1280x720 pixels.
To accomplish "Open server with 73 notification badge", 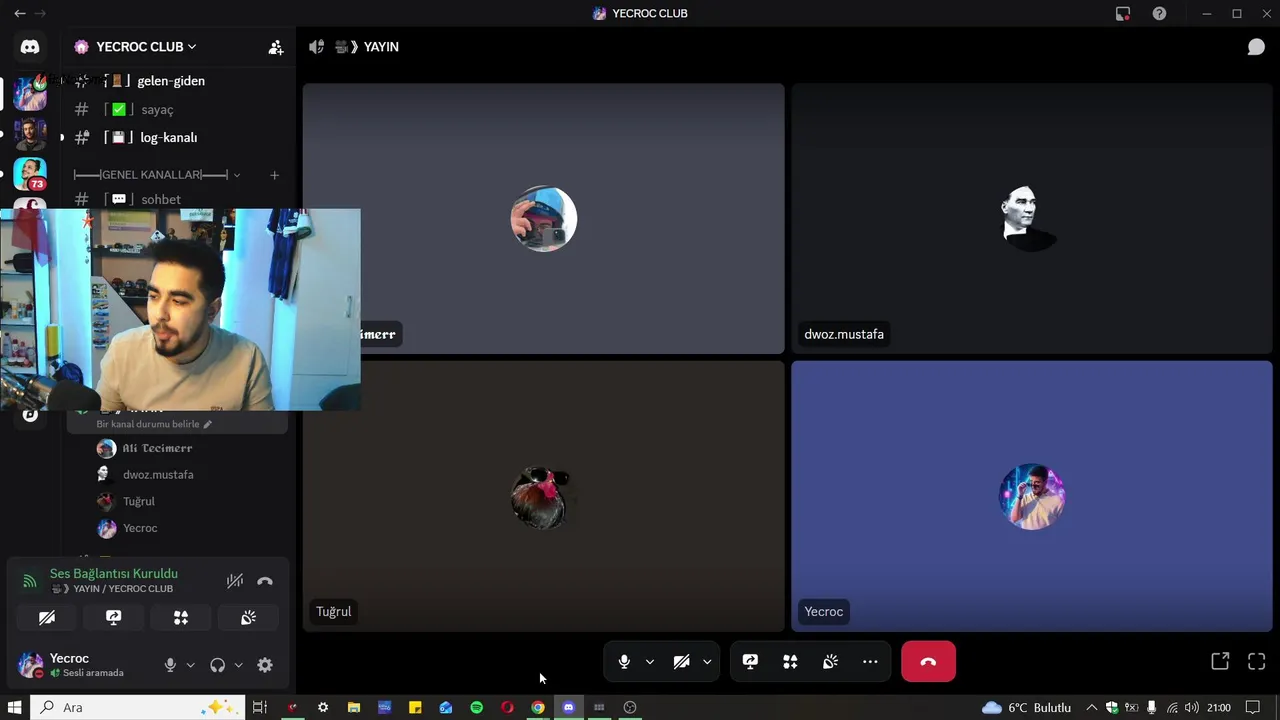I will [30, 174].
